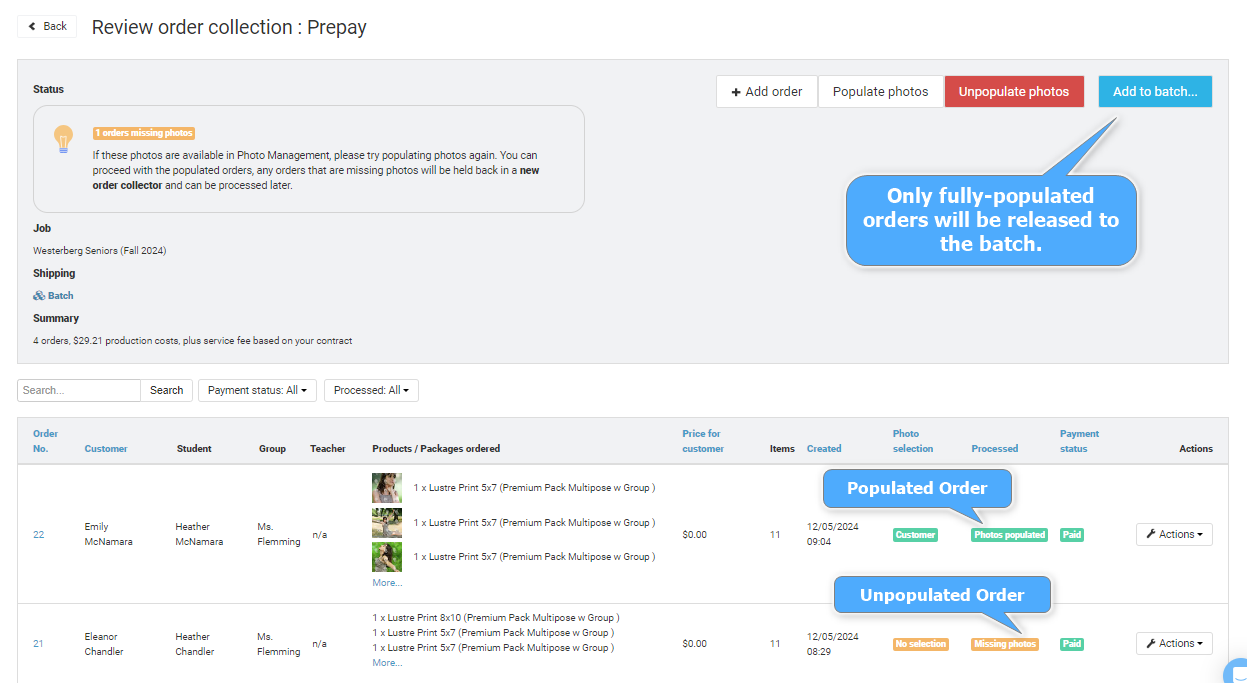Image resolution: width=1247 pixels, height=683 pixels.
Task: Open order number 22
Action: point(39,535)
